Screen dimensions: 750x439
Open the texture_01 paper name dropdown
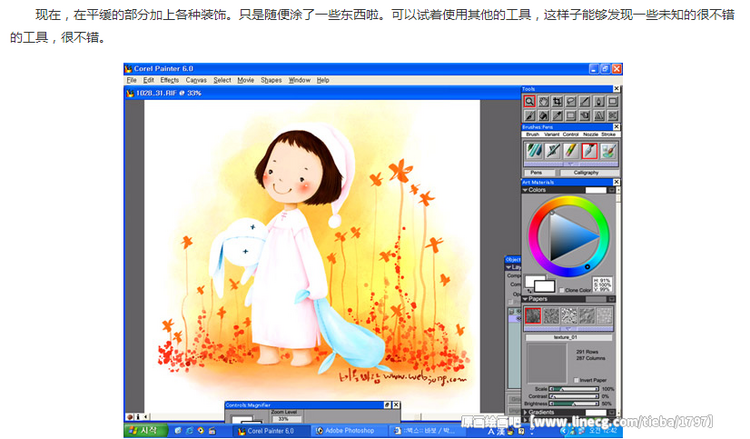pyautogui.click(x=569, y=338)
